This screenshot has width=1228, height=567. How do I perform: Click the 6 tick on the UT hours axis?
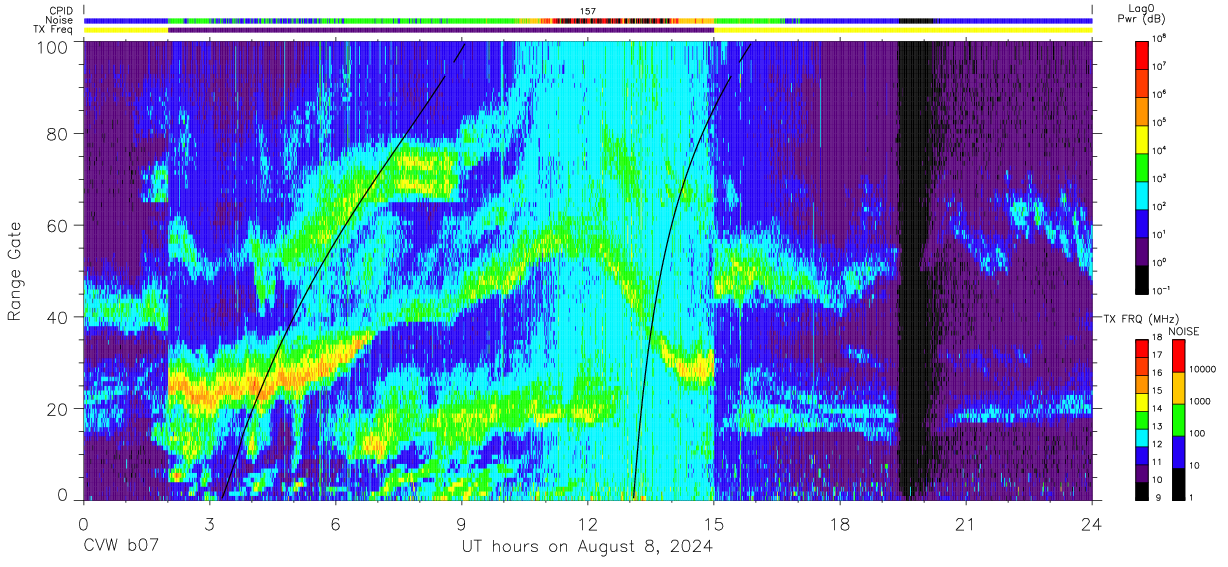tap(336, 523)
